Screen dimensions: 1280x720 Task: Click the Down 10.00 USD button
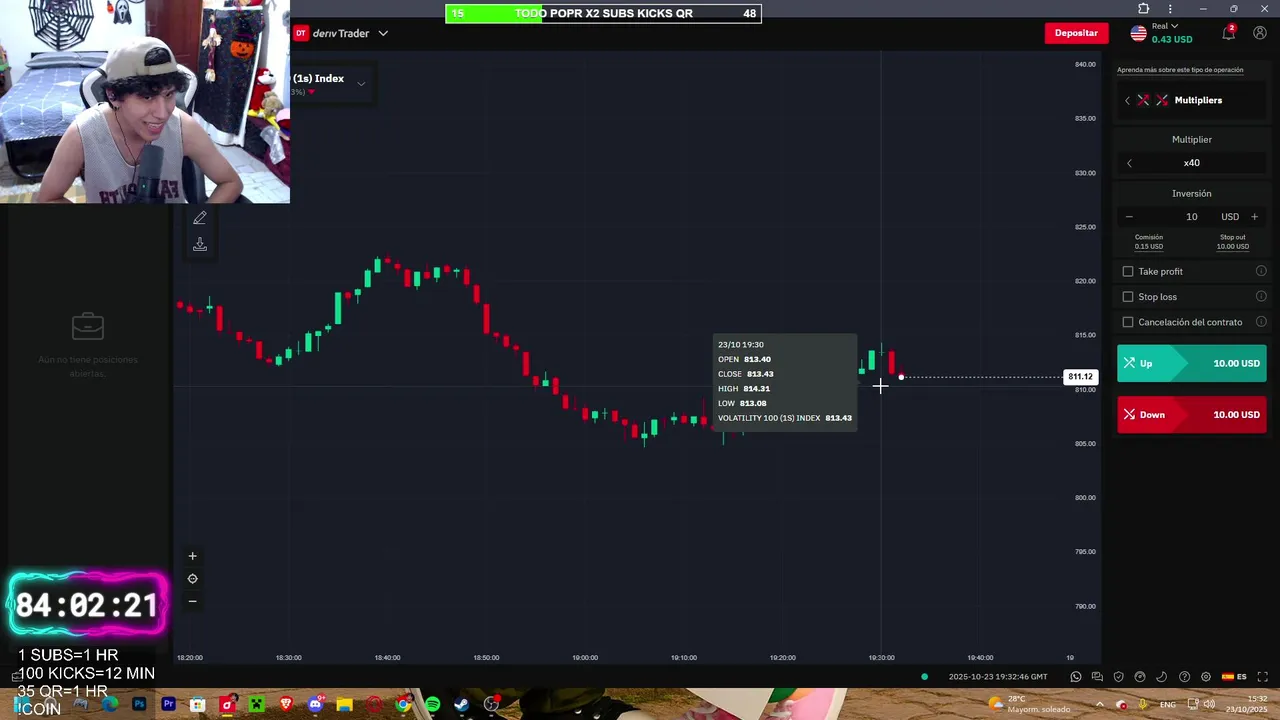pyautogui.click(x=1192, y=414)
